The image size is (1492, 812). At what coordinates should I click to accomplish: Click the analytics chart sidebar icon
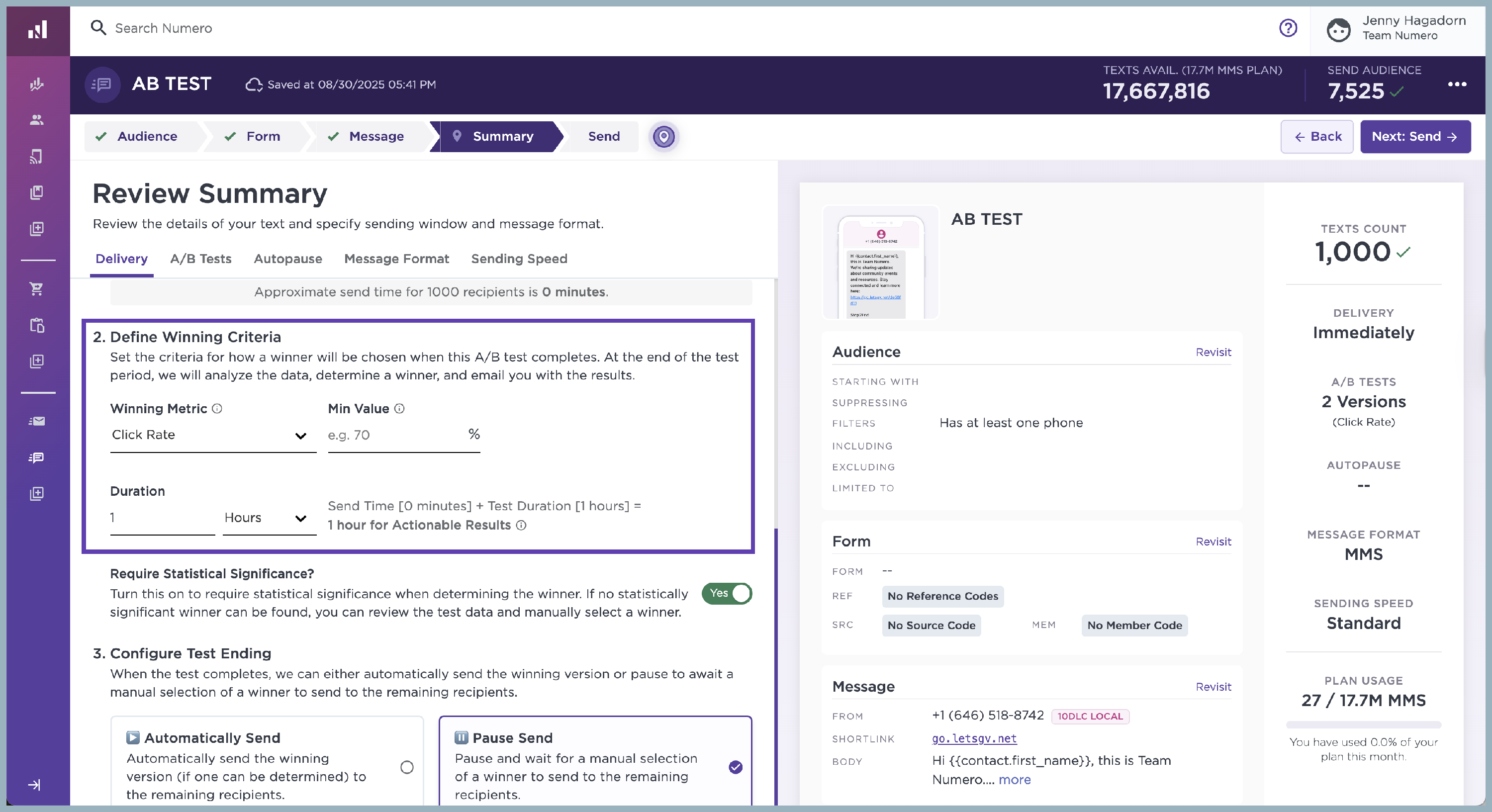(36, 85)
